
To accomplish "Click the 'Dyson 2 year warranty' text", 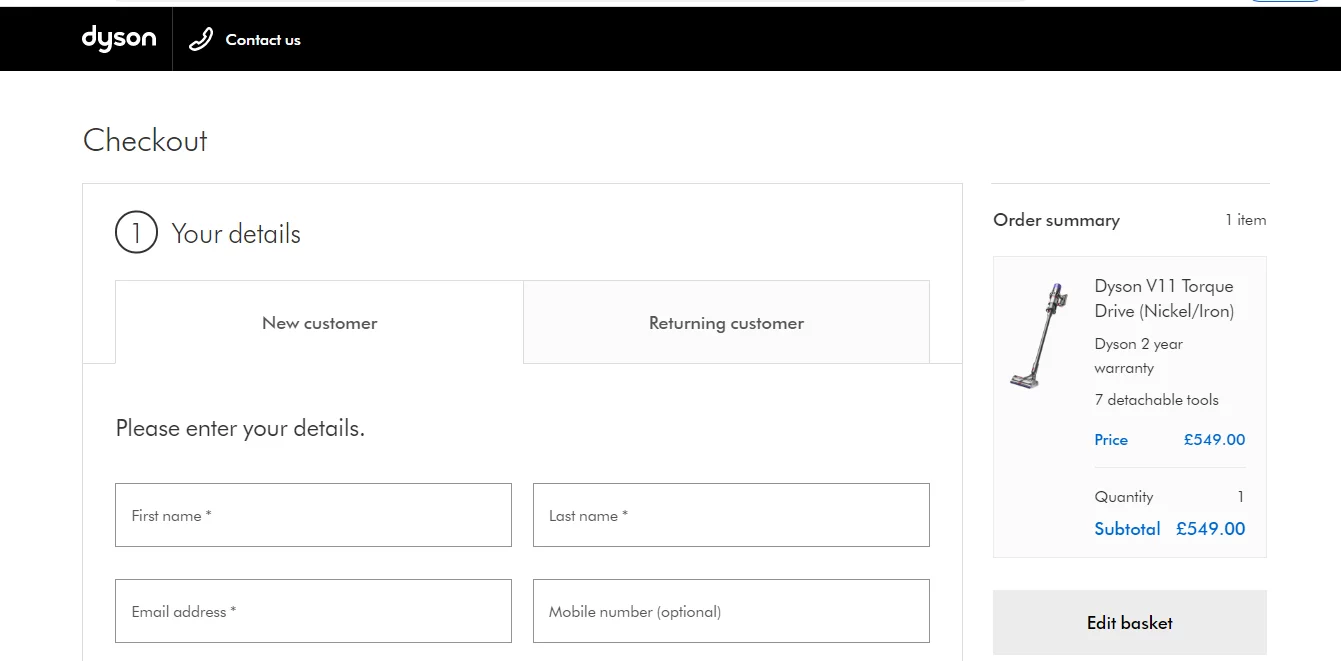I will pyautogui.click(x=1139, y=356).
